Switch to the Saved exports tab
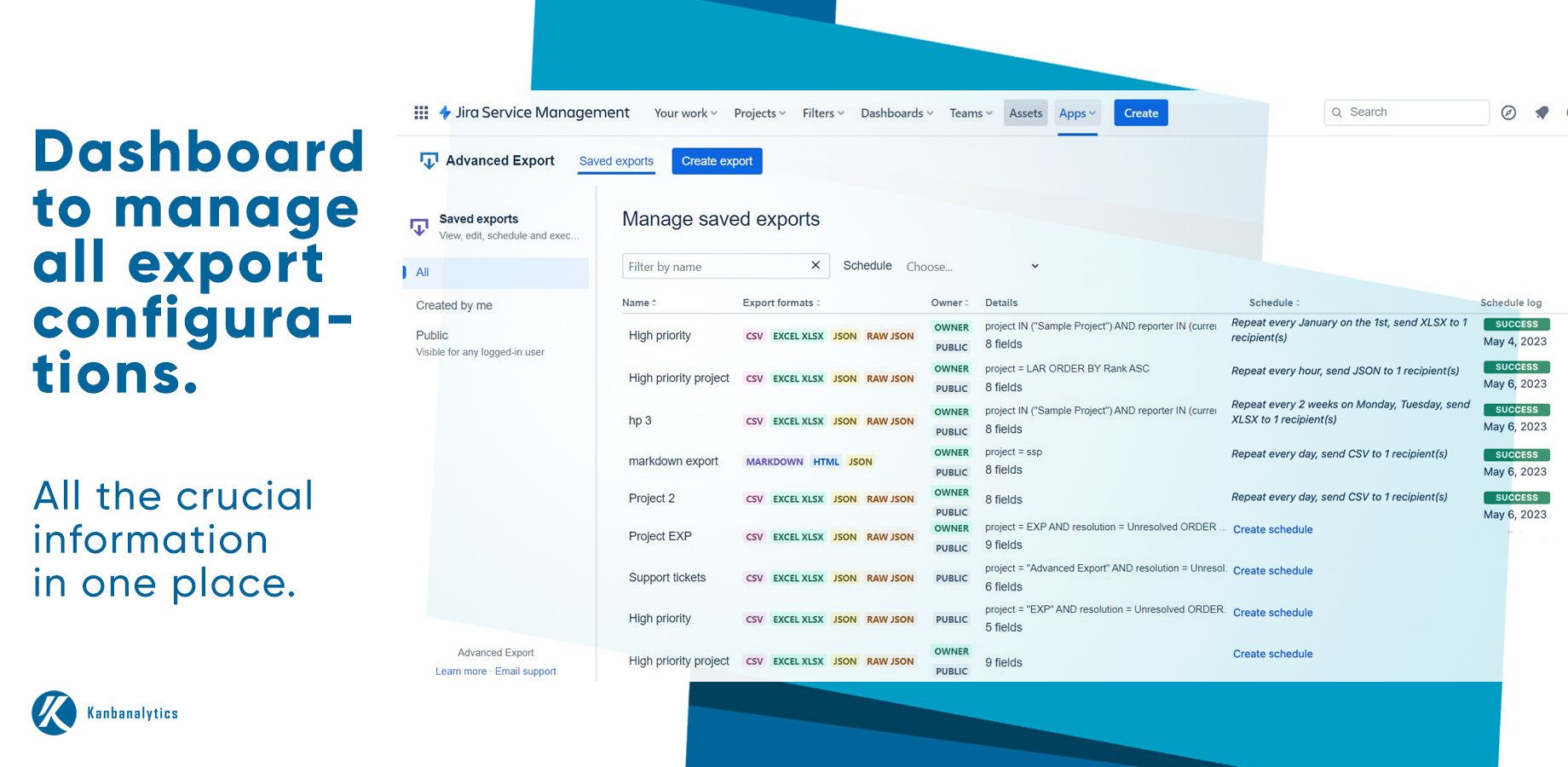The width and height of the screenshot is (1568, 767). click(x=616, y=161)
